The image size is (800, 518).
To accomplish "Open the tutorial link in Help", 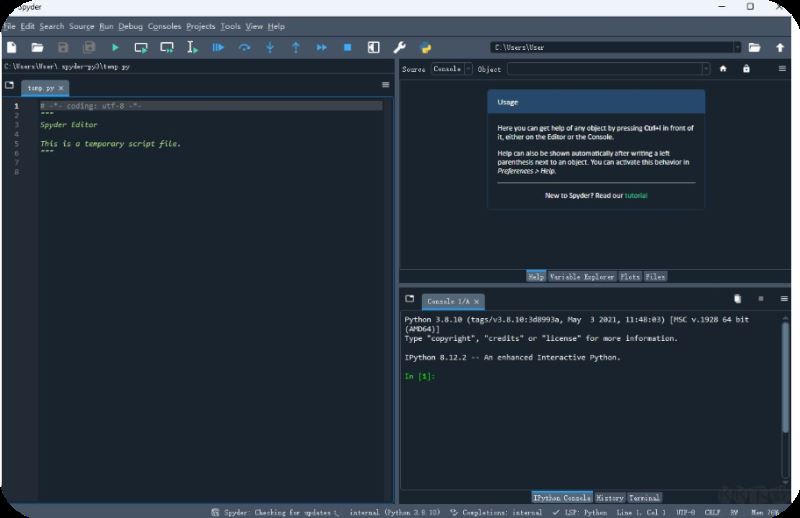I will pyautogui.click(x=636, y=195).
